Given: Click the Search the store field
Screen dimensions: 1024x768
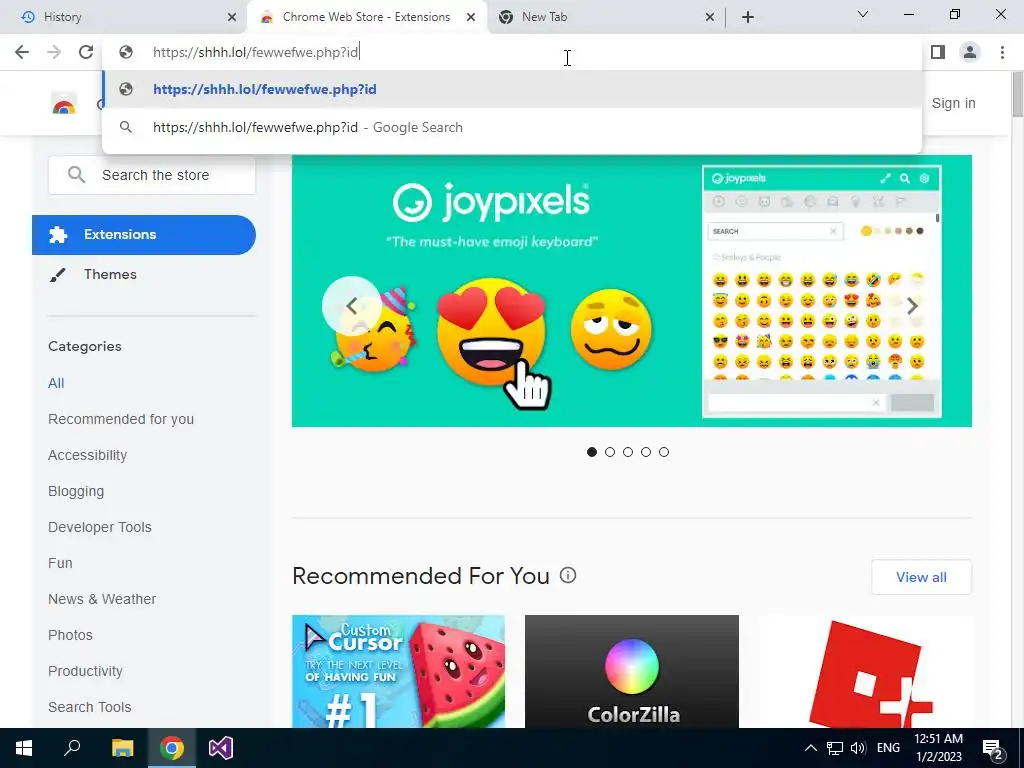Looking at the screenshot, I should tap(152, 175).
